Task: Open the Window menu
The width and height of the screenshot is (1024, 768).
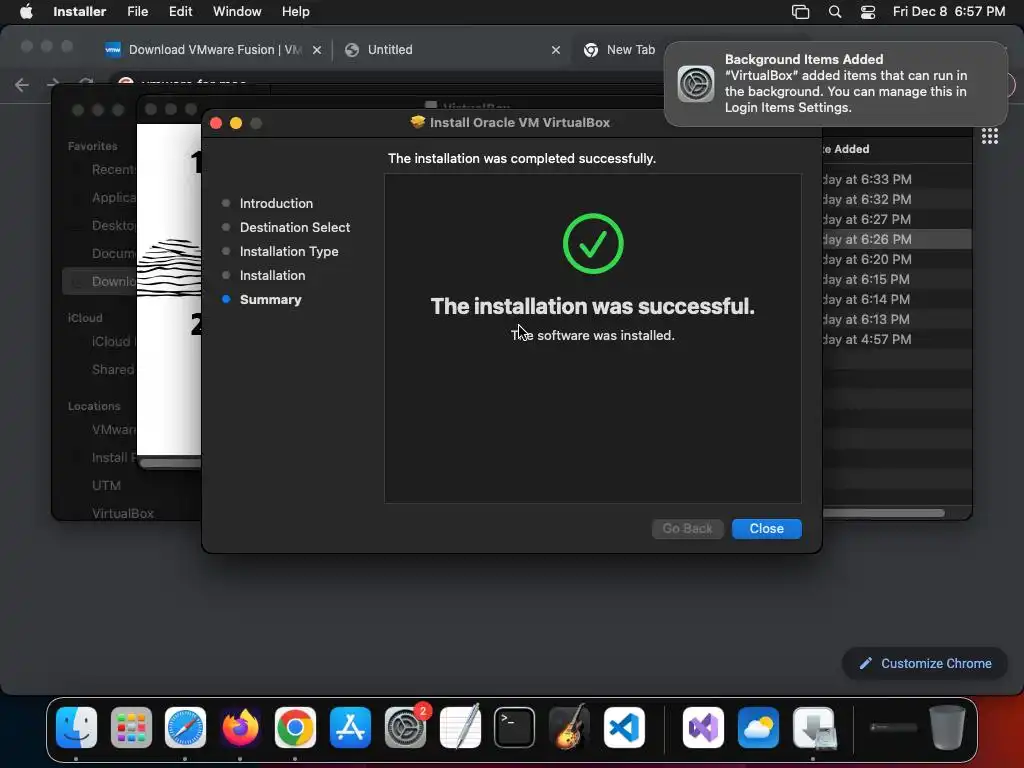Action: pos(237,12)
